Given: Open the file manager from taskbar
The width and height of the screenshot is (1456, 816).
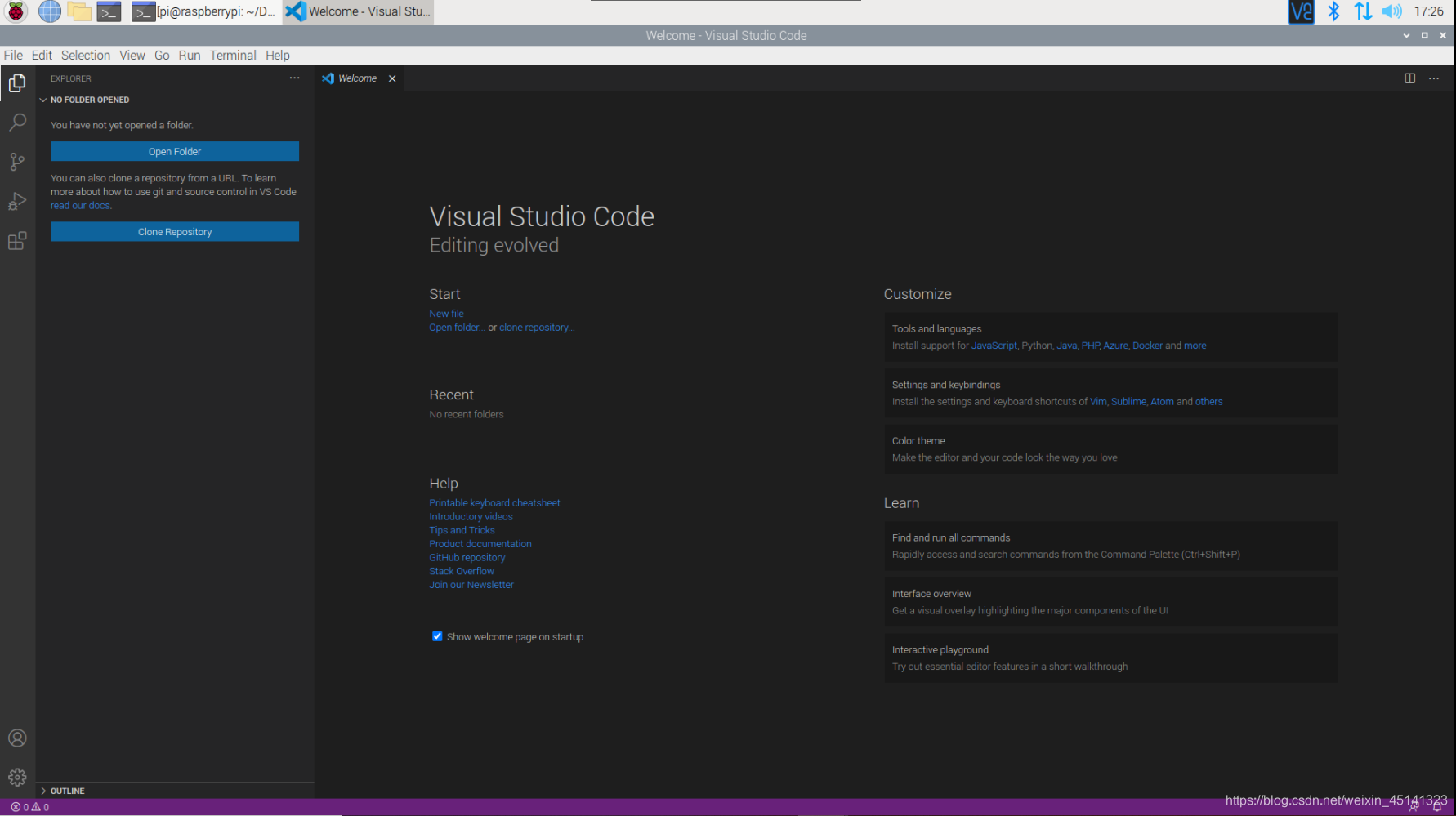Looking at the screenshot, I should tap(79, 11).
